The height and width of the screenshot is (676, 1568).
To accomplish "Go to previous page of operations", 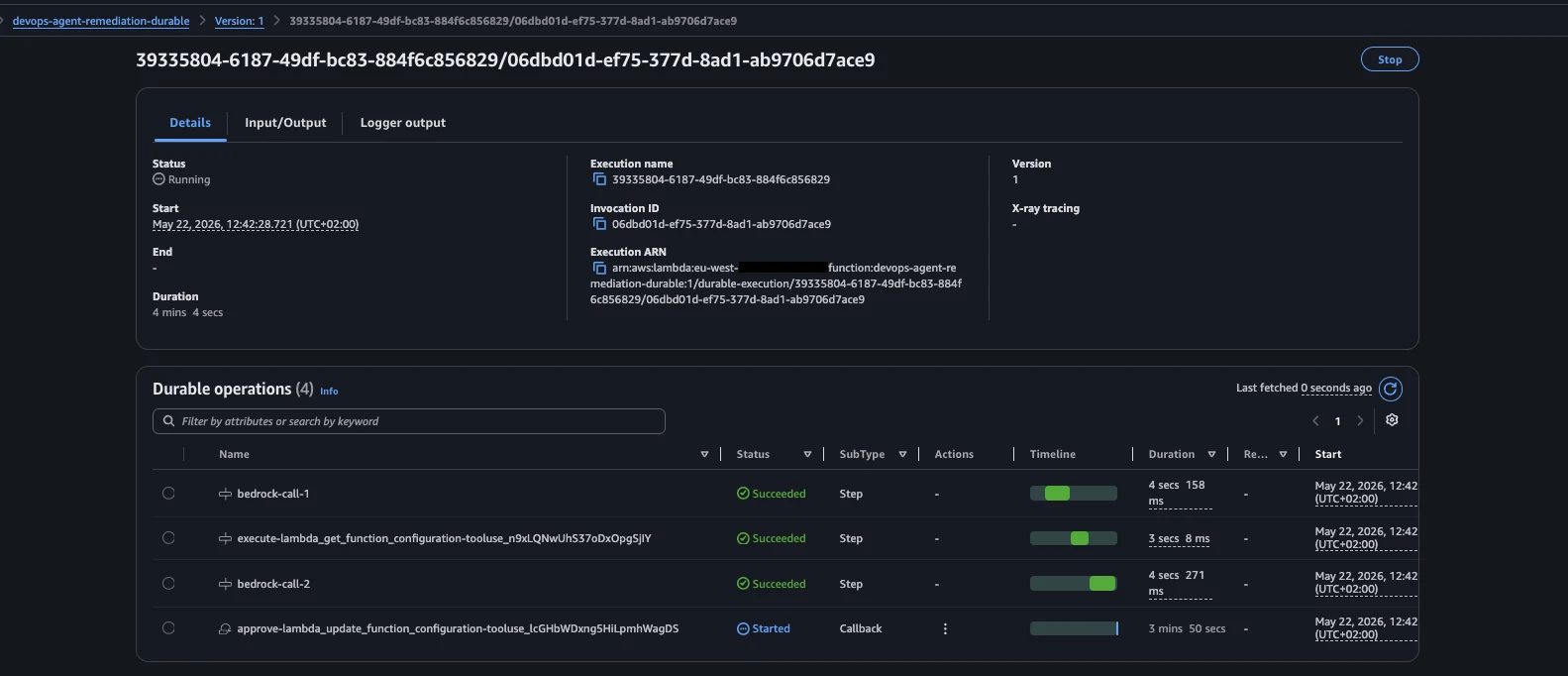I will tap(1315, 421).
